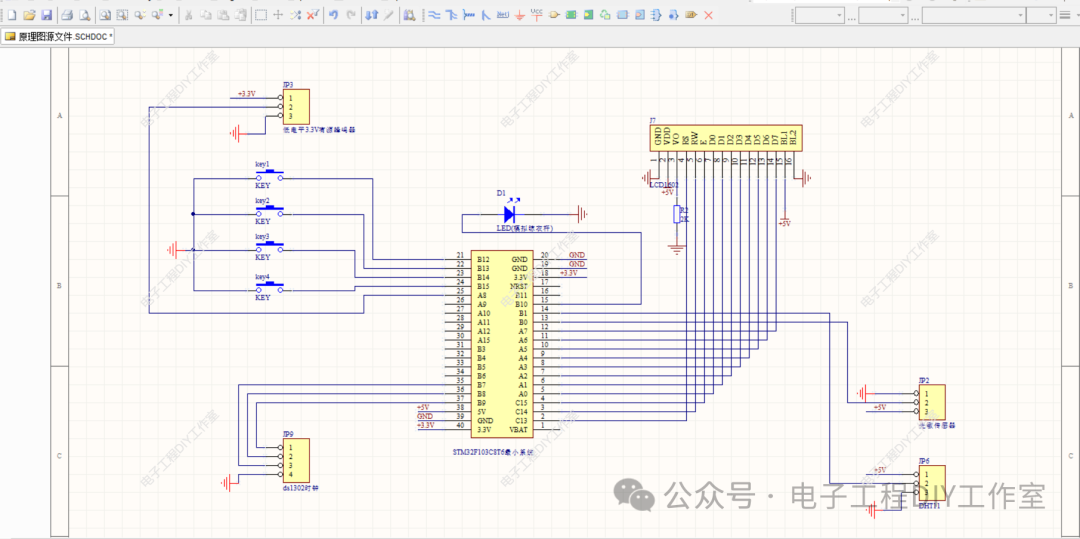
Task: Select the Place Signal Harness tool
Action: coord(468,14)
